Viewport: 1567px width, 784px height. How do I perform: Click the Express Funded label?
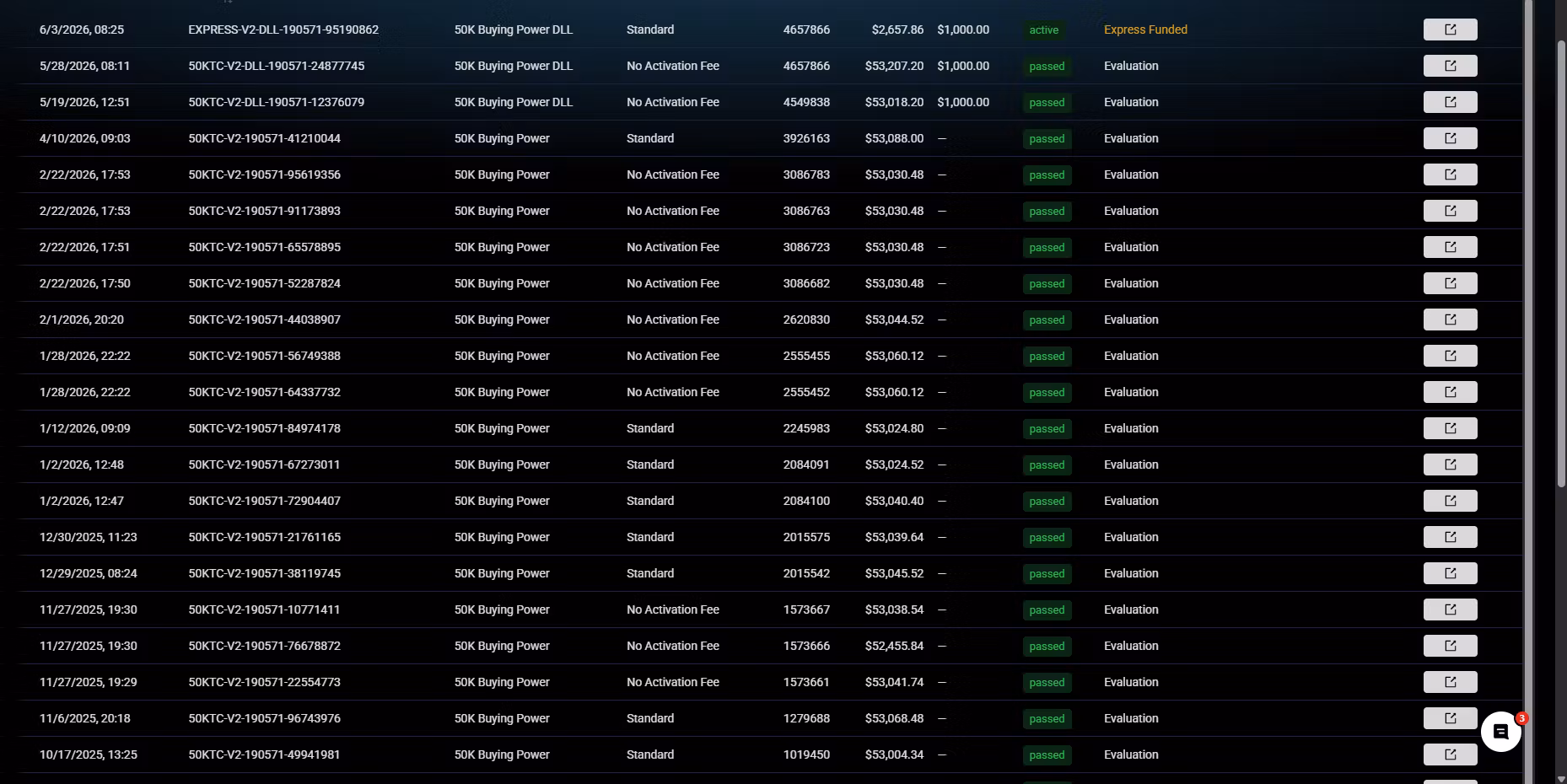coord(1145,30)
